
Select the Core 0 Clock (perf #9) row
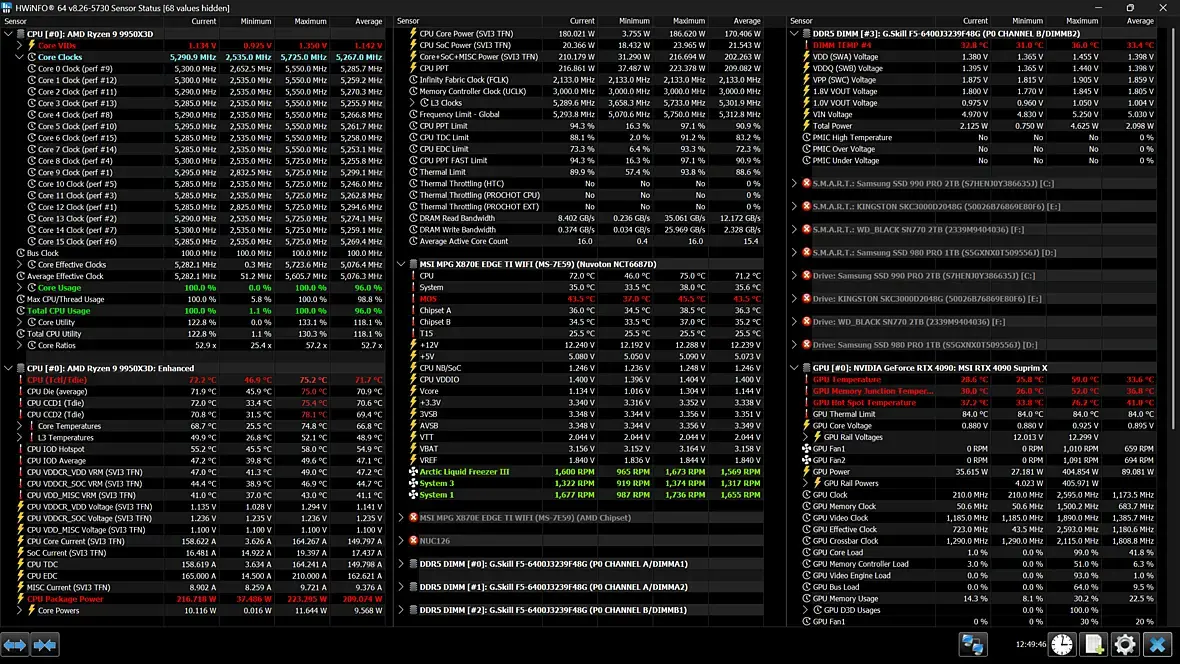click(194, 69)
